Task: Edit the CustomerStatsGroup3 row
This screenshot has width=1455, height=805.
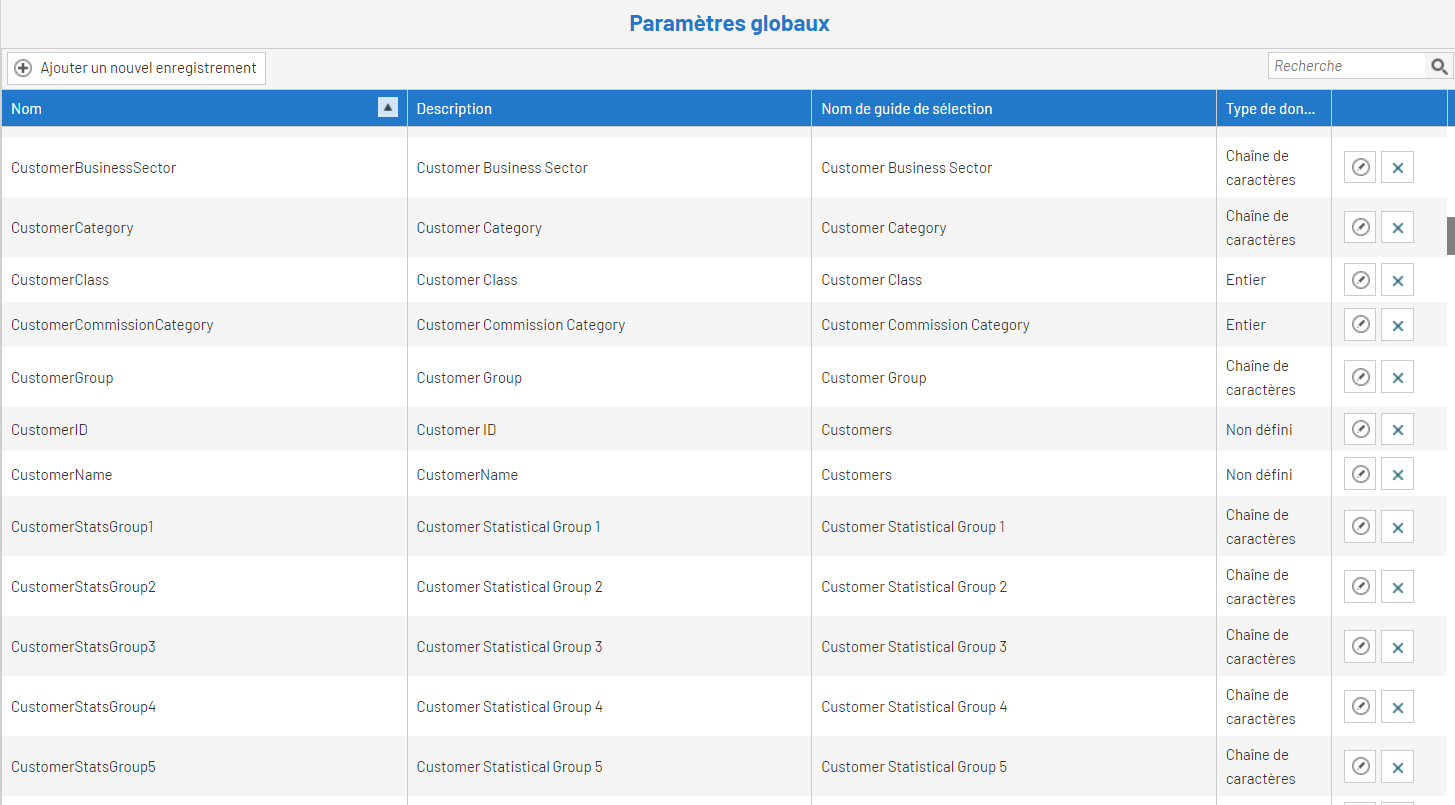Action: [1360, 647]
